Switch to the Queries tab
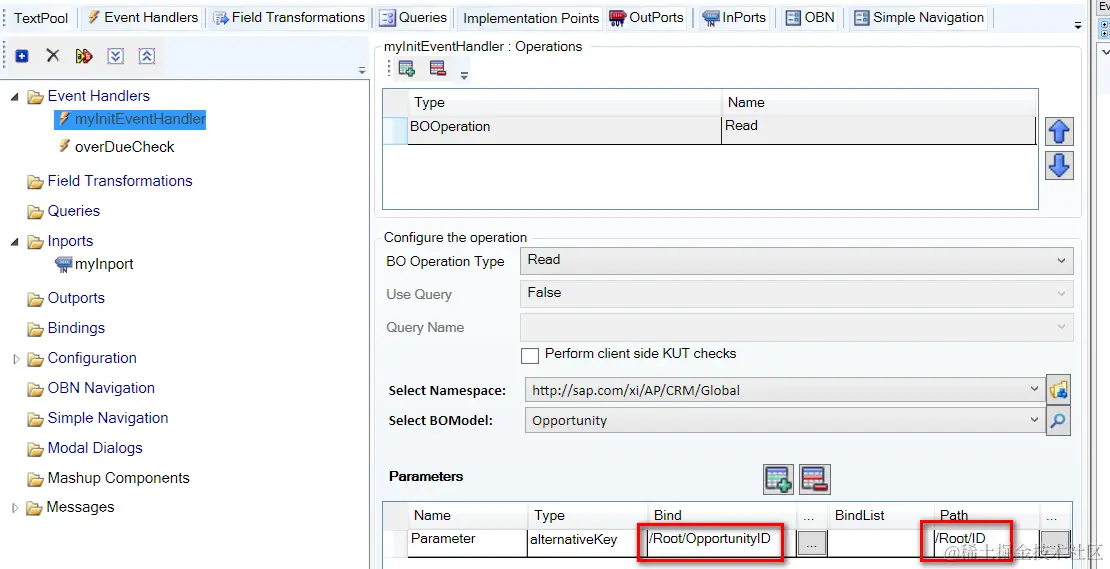The width and height of the screenshot is (1110, 569). pos(413,18)
